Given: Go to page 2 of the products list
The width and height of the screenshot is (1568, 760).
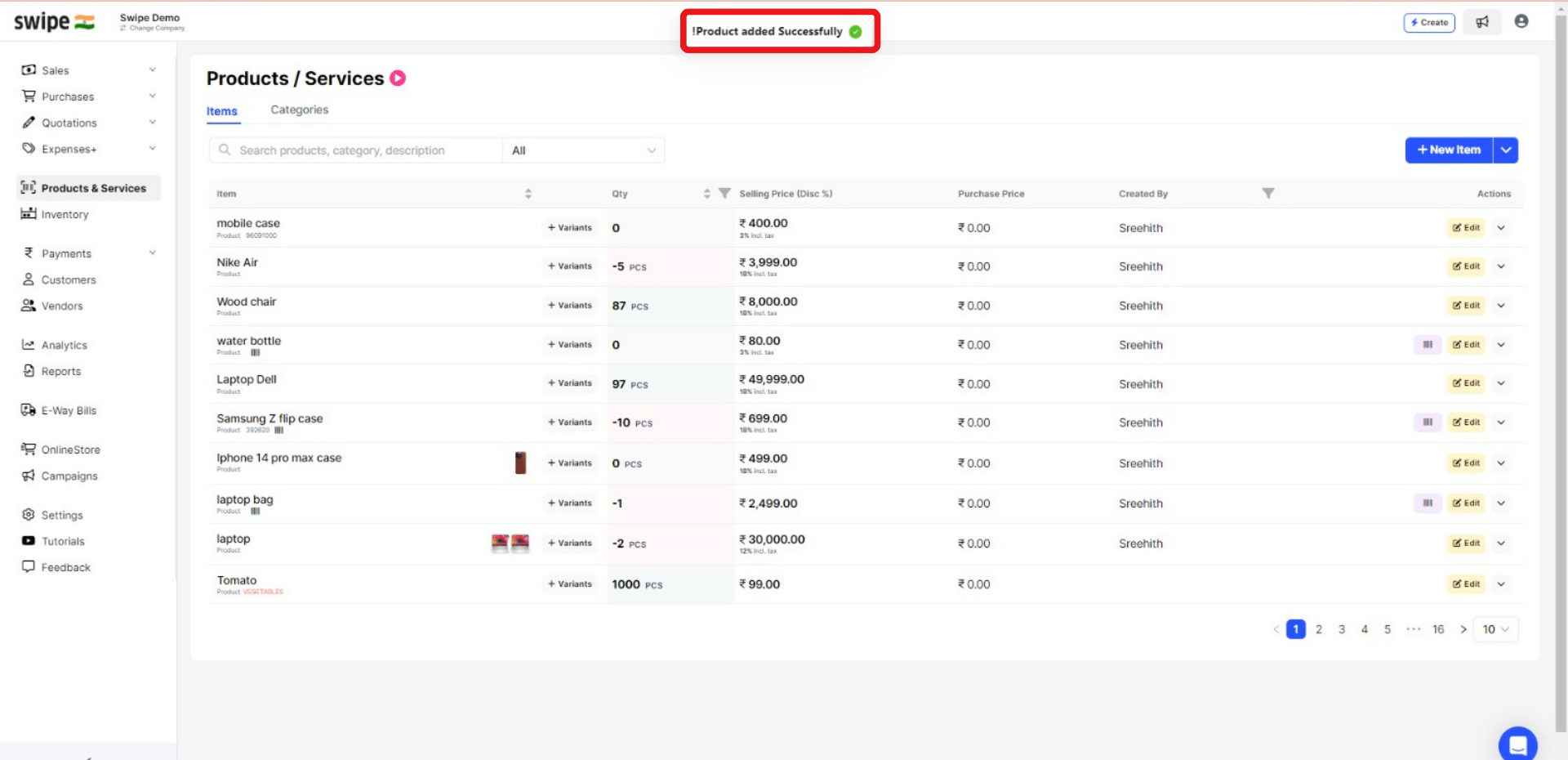Looking at the screenshot, I should point(1318,629).
